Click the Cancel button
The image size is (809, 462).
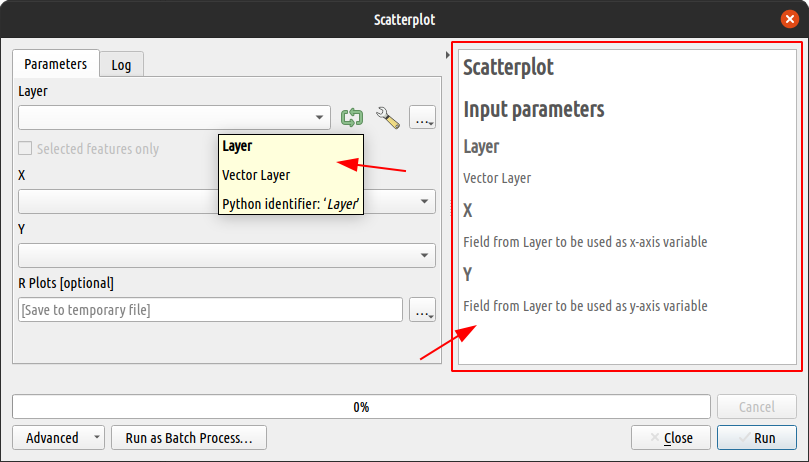(756, 407)
